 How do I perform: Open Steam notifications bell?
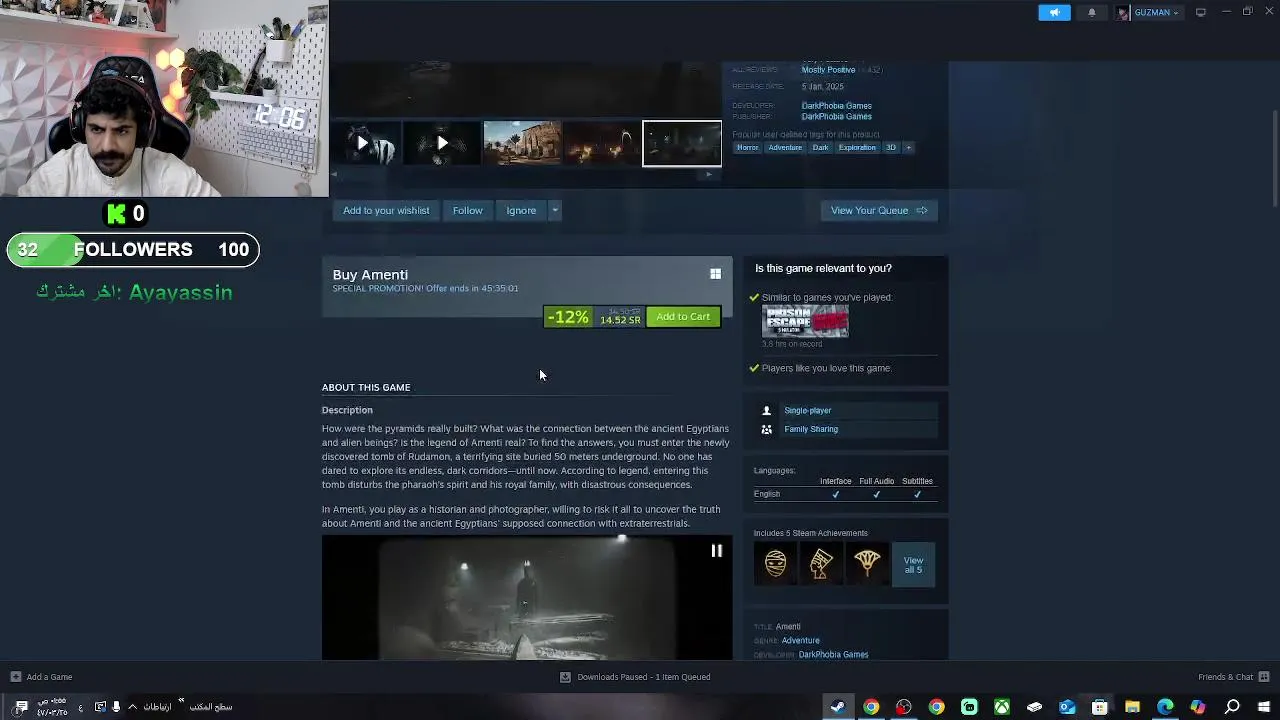pos(1092,12)
